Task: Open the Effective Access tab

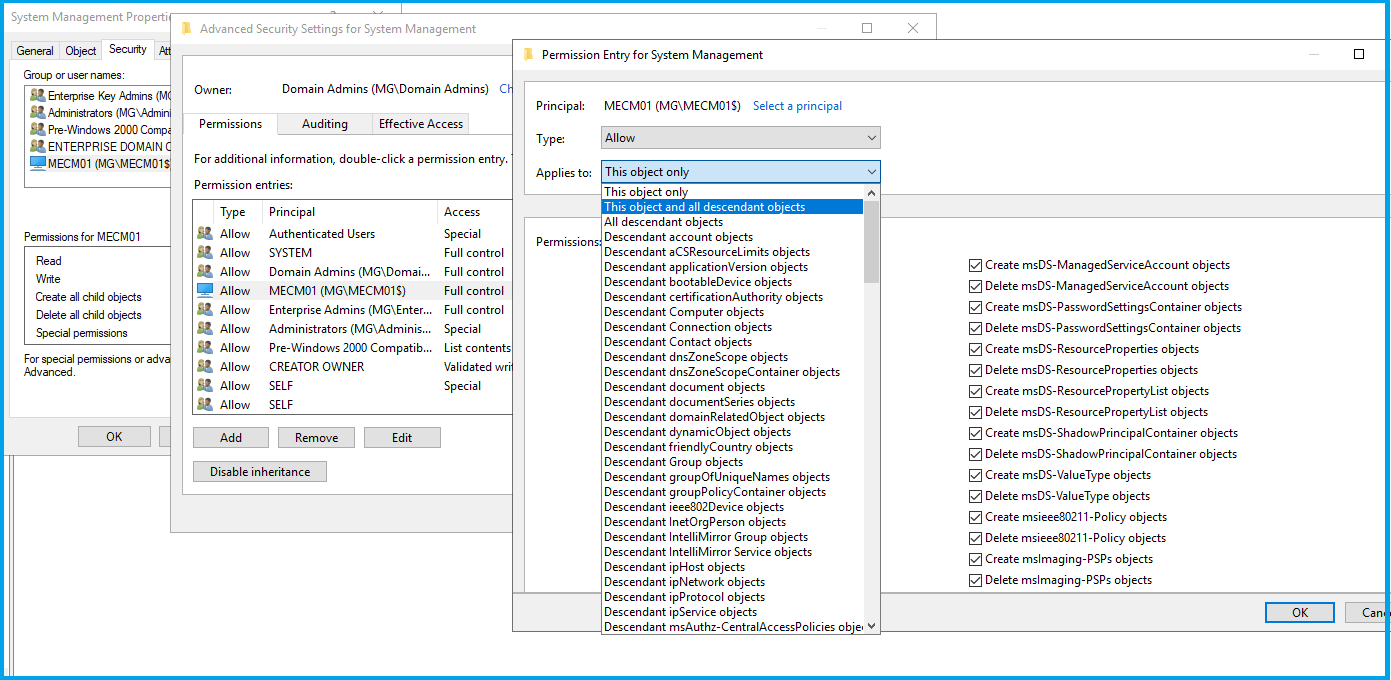Action: pos(420,124)
